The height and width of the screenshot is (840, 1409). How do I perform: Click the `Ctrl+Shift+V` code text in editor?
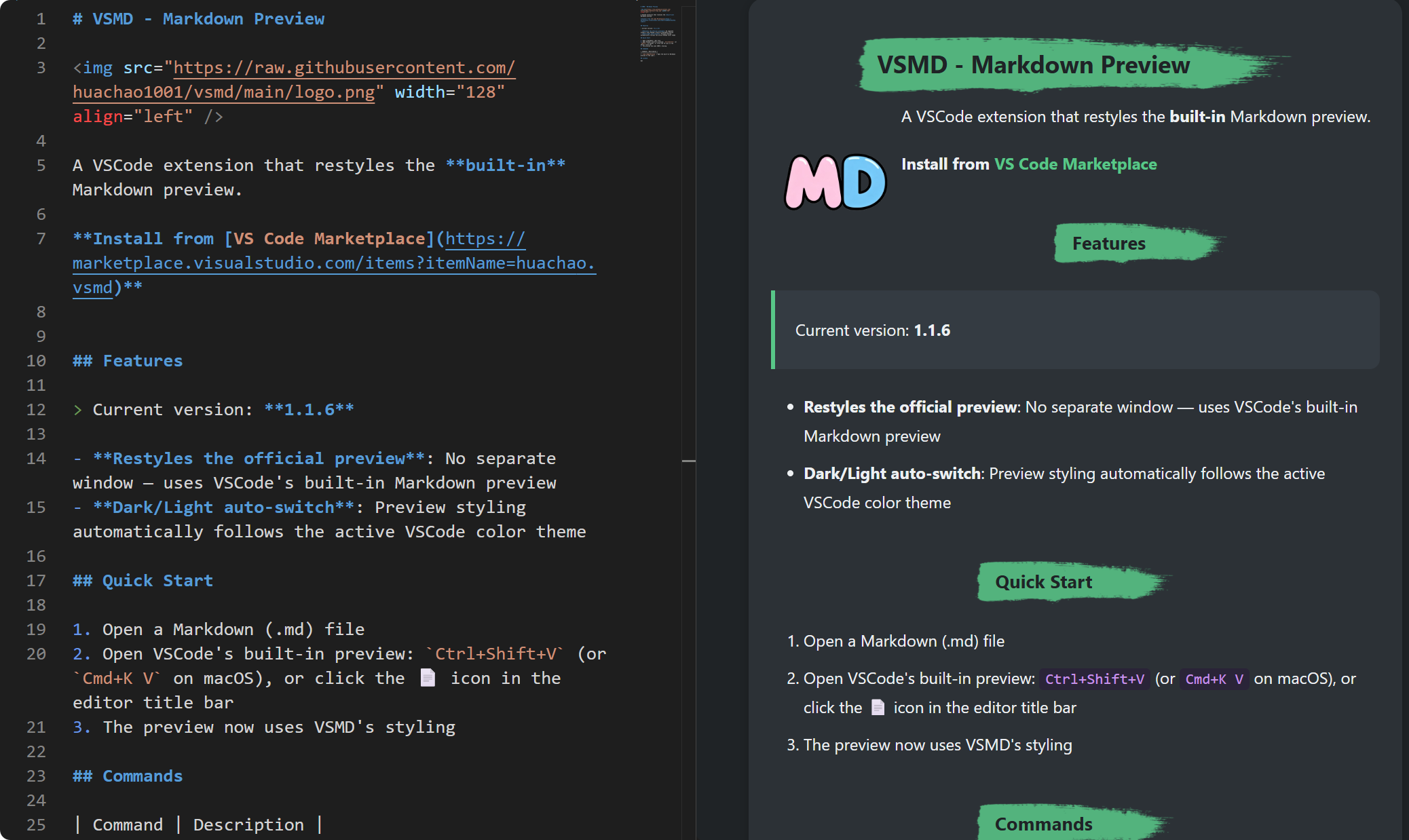(495, 654)
